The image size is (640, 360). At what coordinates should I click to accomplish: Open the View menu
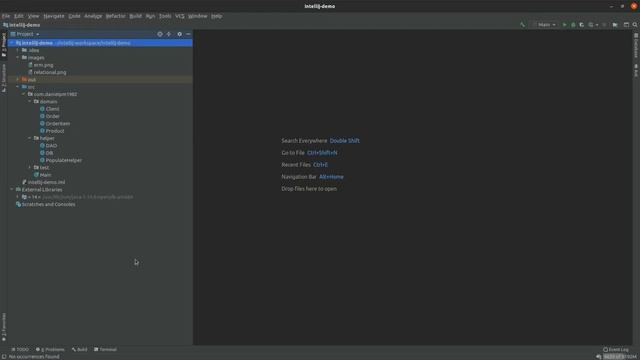pyautogui.click(x=33, y=16)
